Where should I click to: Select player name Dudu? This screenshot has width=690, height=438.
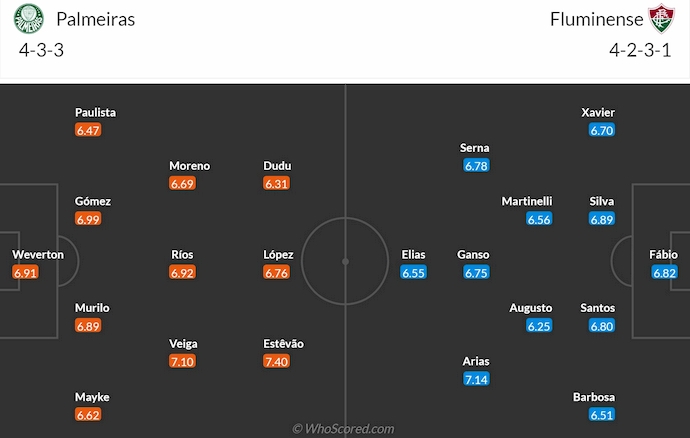click(277, 166)
